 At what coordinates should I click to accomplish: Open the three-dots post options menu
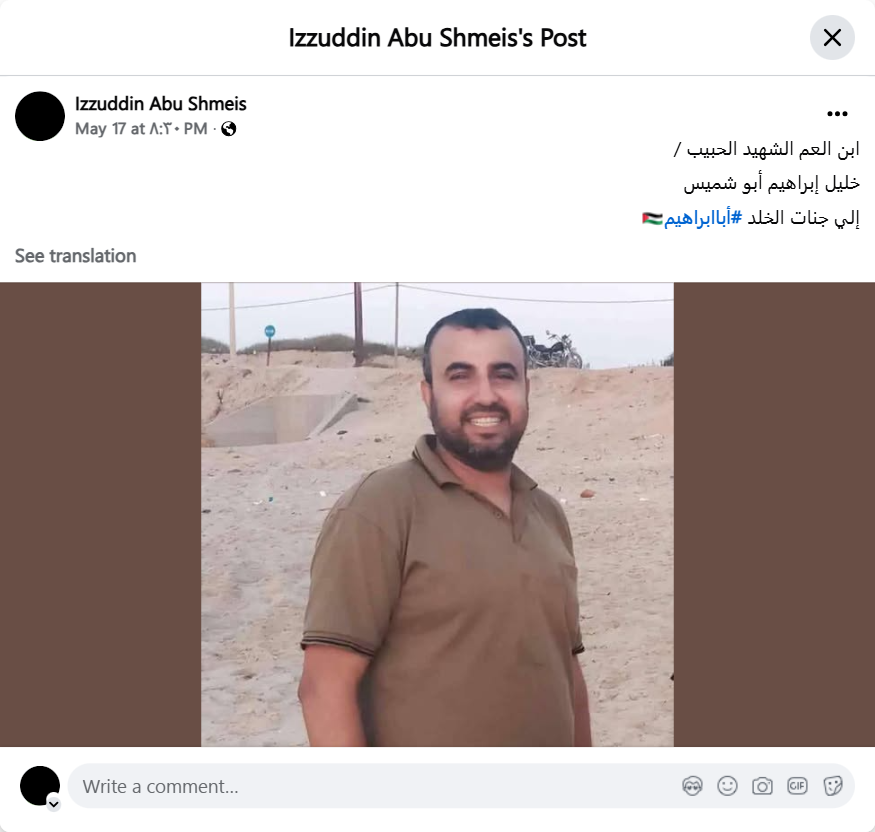tap(837, 114)
